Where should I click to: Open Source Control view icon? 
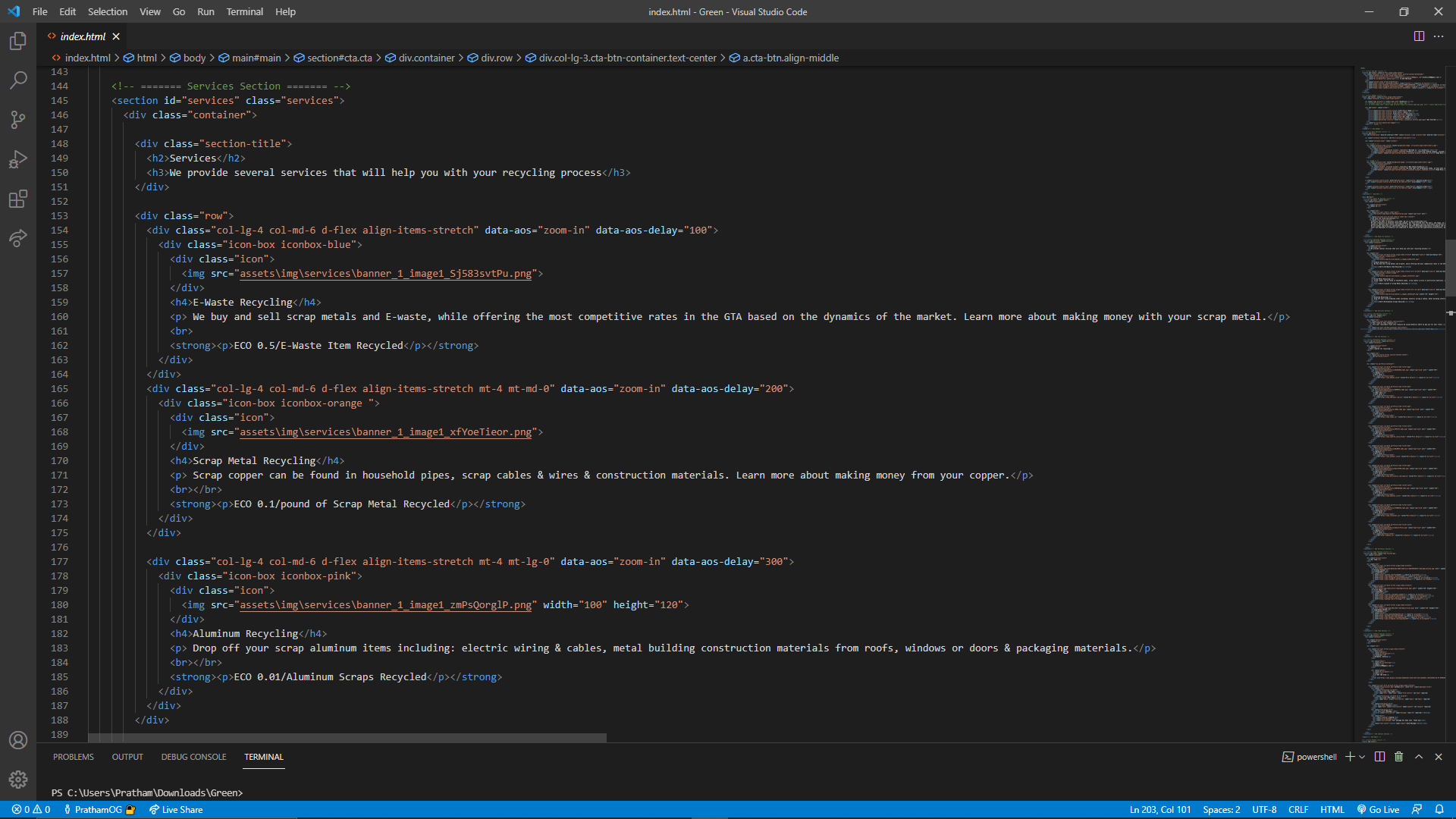[x=18, y=120]
